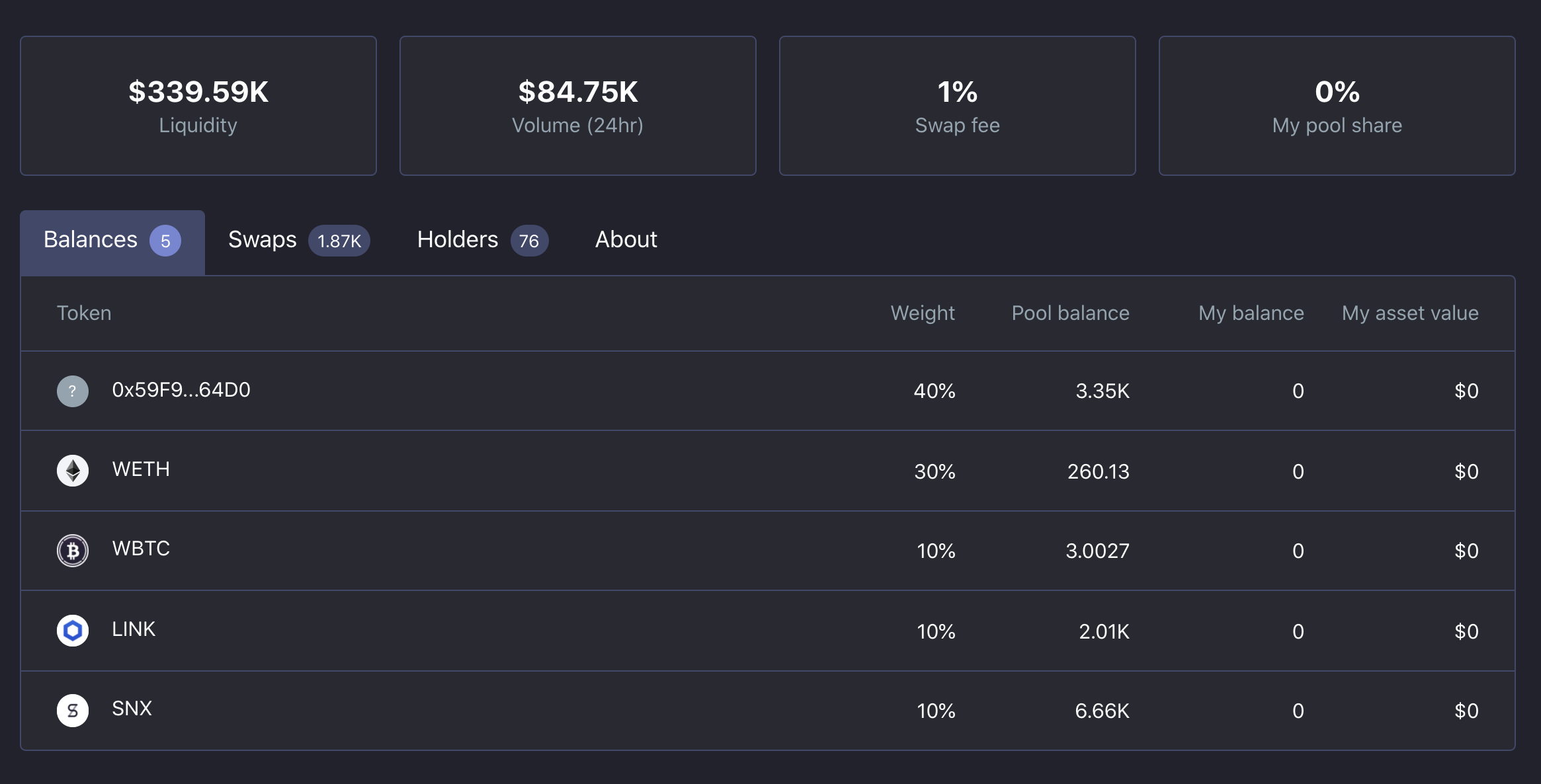The image size is (1541, 784).
Task: Select the WBTC token name
Action: tap(141, 549)
